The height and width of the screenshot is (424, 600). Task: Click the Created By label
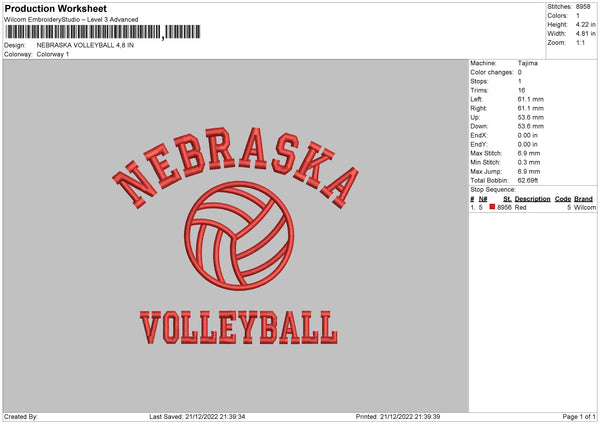pyautogui.click(x=21, y=417)
